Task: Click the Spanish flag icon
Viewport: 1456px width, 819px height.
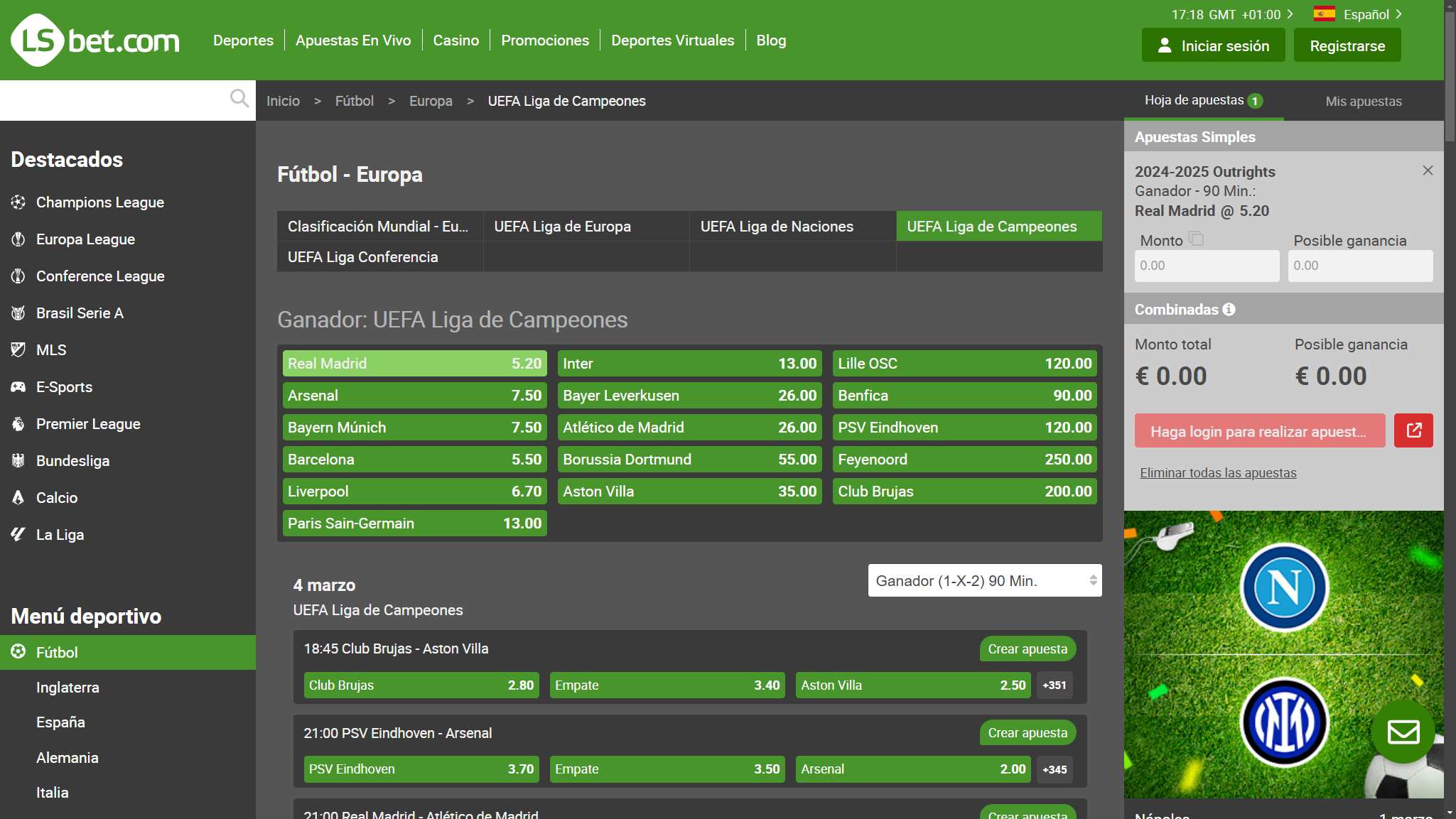Action: tap(1324, 14)
